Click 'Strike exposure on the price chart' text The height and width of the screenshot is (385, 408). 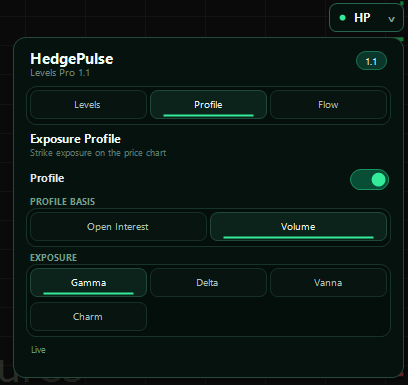click(x=98, y=153)
